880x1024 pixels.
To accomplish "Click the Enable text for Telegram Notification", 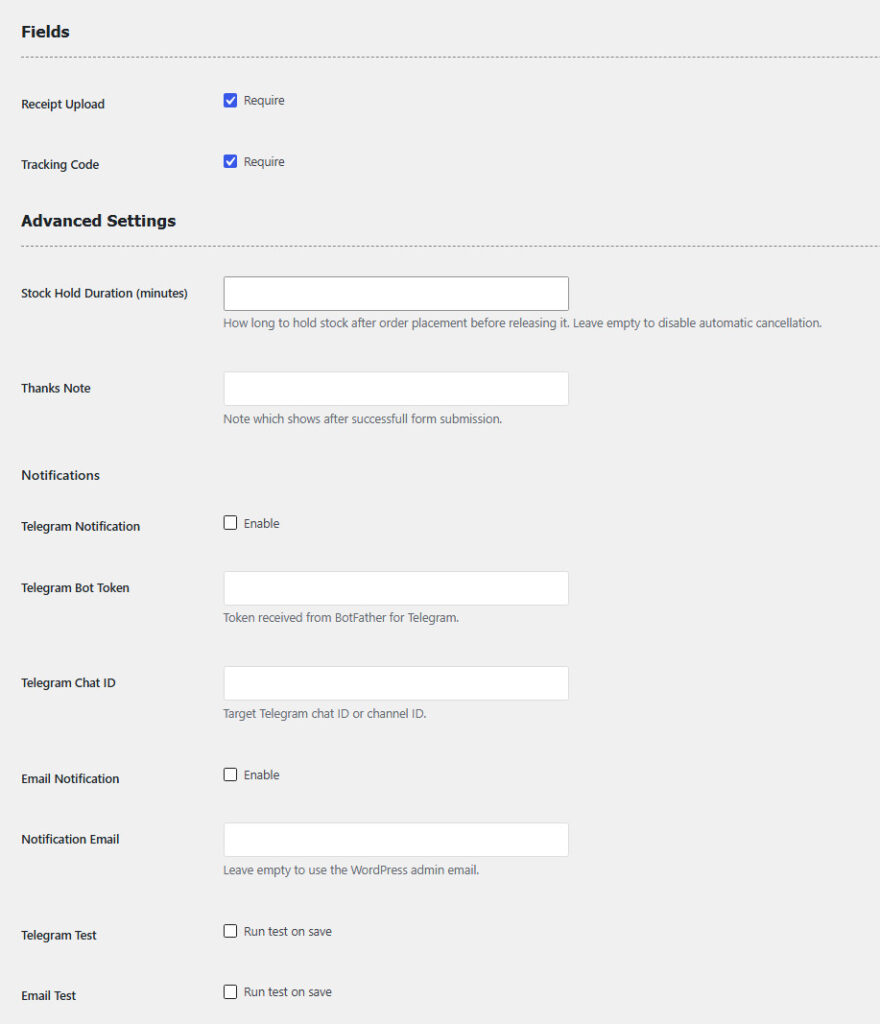I will coord(261,523).
